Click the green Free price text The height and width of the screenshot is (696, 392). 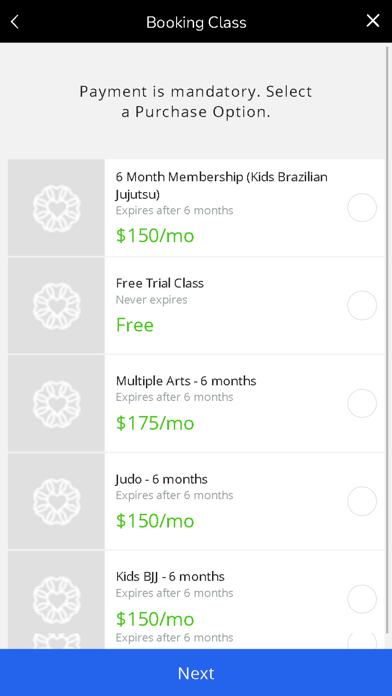[135, 325]
